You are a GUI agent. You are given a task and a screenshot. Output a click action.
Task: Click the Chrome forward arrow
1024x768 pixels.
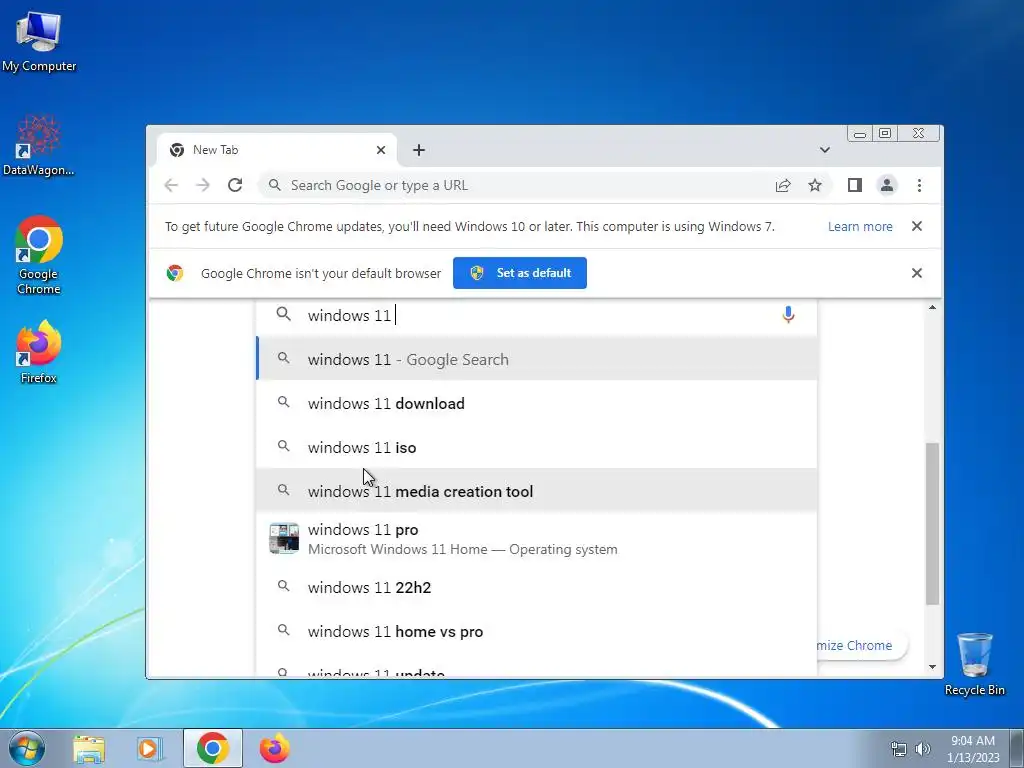click(203, 185)
